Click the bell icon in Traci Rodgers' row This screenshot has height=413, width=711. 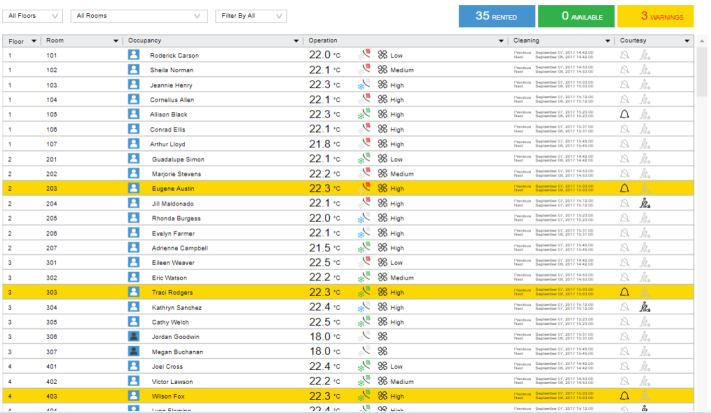tap(625, 292)
